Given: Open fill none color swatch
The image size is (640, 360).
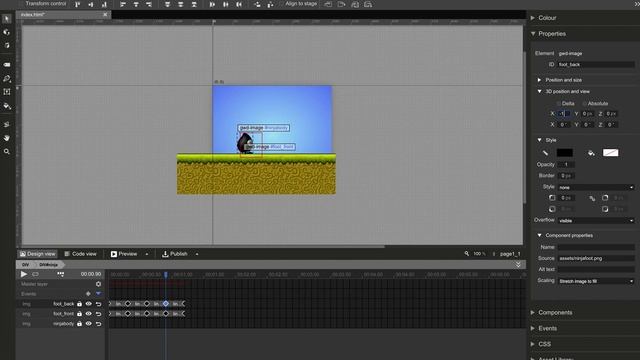Looking at the screenshot, I should pyautogui.click(x=611, y=153).
